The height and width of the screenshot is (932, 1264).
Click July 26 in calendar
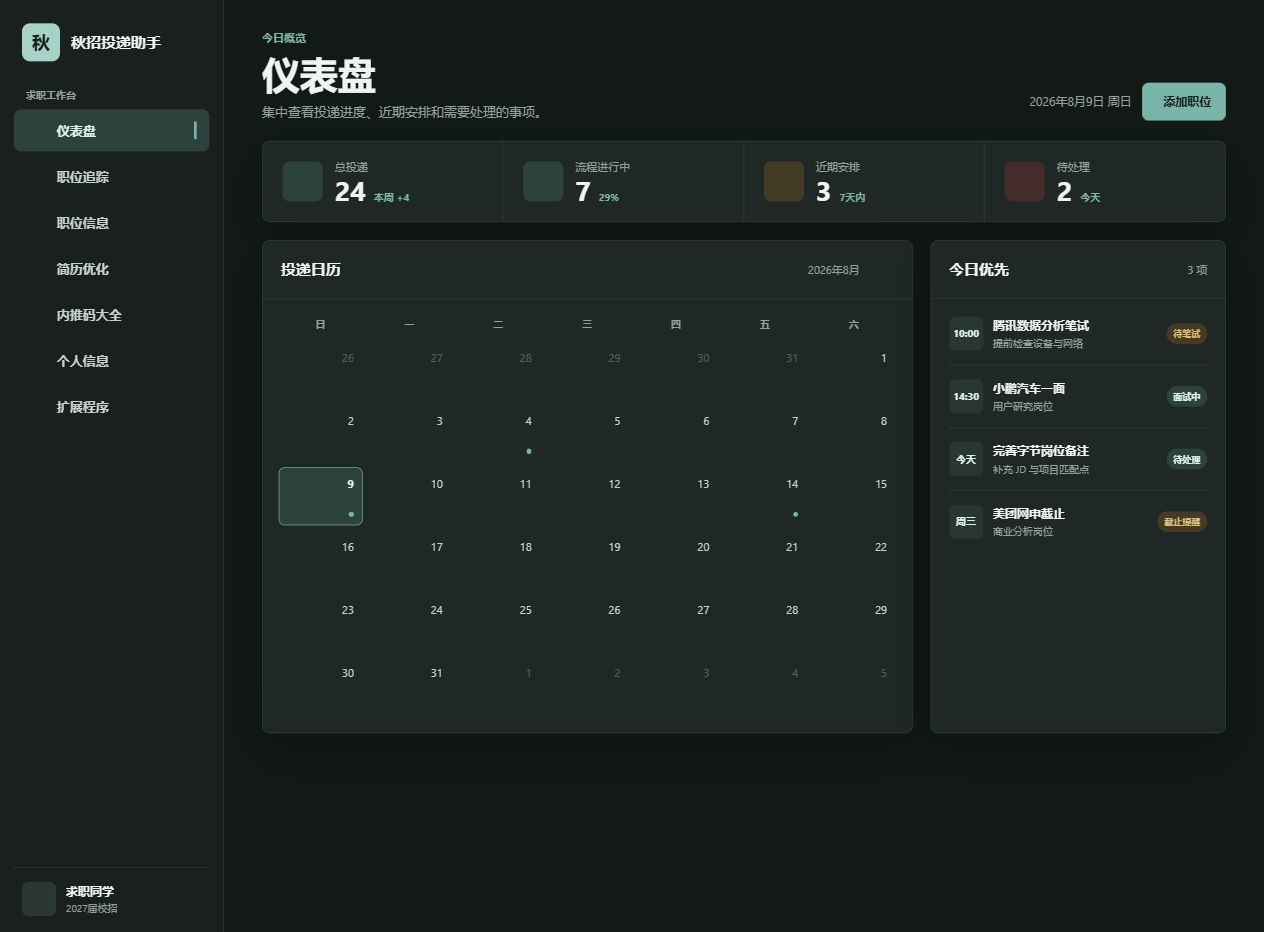(321, 370)
